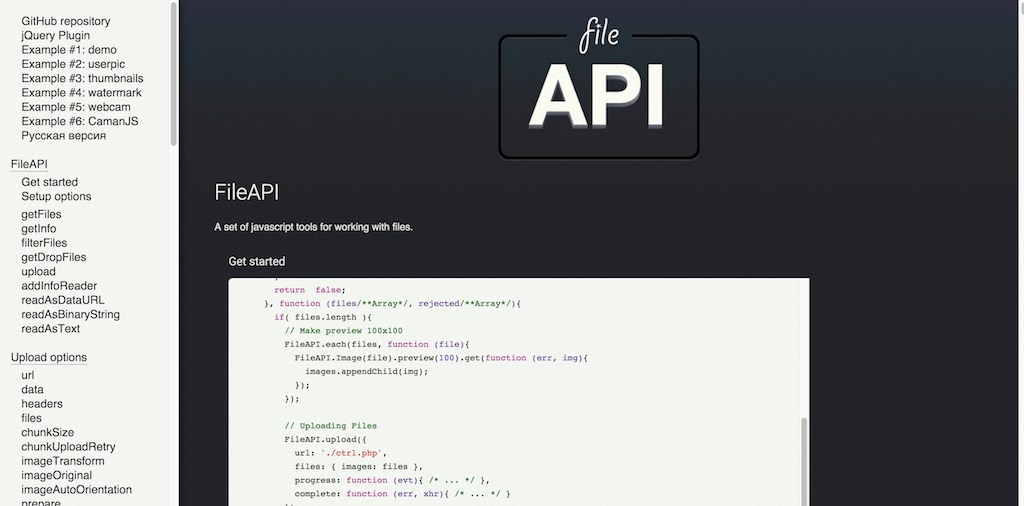Open the data upload option

32,390
